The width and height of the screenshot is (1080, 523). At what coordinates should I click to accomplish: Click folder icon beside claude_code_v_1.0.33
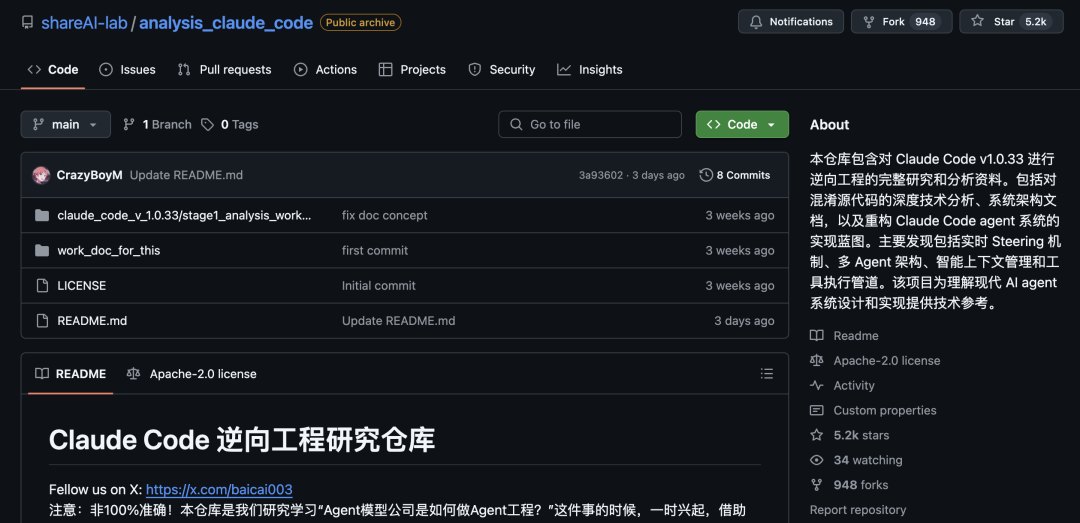pyautogui.click(x=42, y=215)
